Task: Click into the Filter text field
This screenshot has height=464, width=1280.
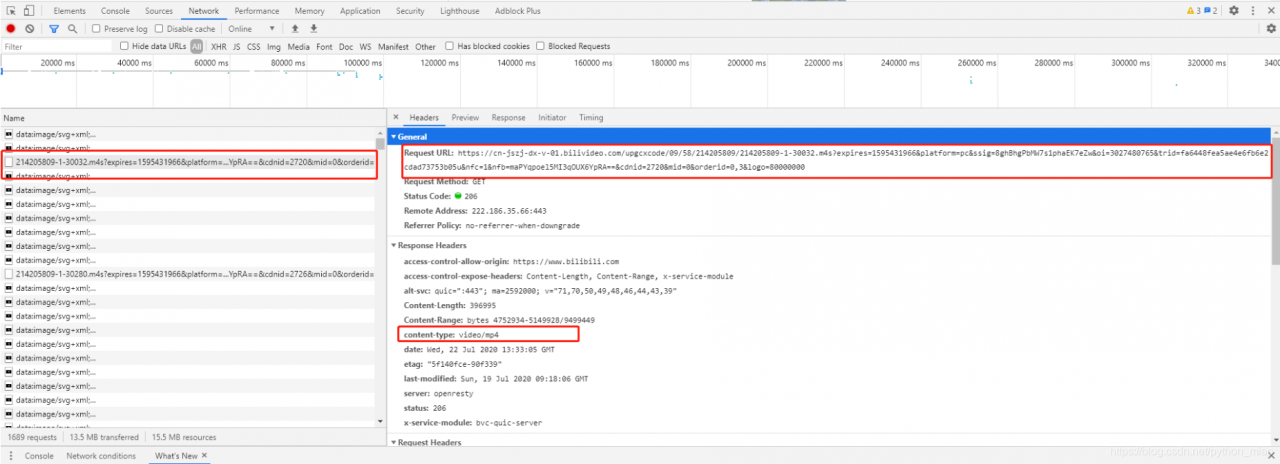Action: [x=57, y=46]
